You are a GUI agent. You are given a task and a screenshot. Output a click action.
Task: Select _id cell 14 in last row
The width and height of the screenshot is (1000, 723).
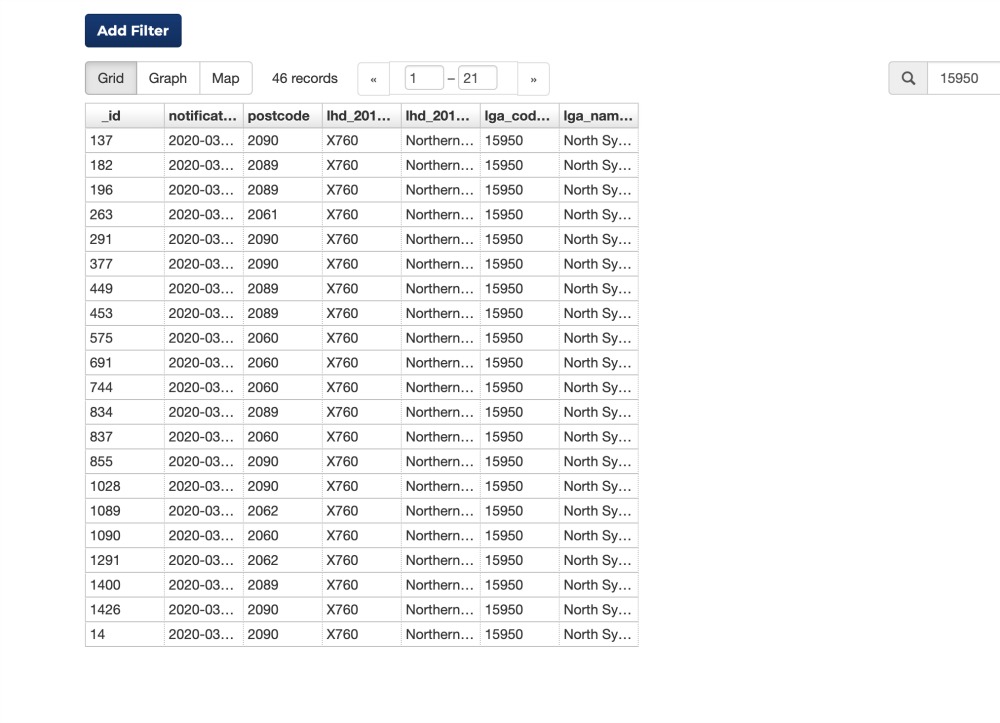pos(124,634)
